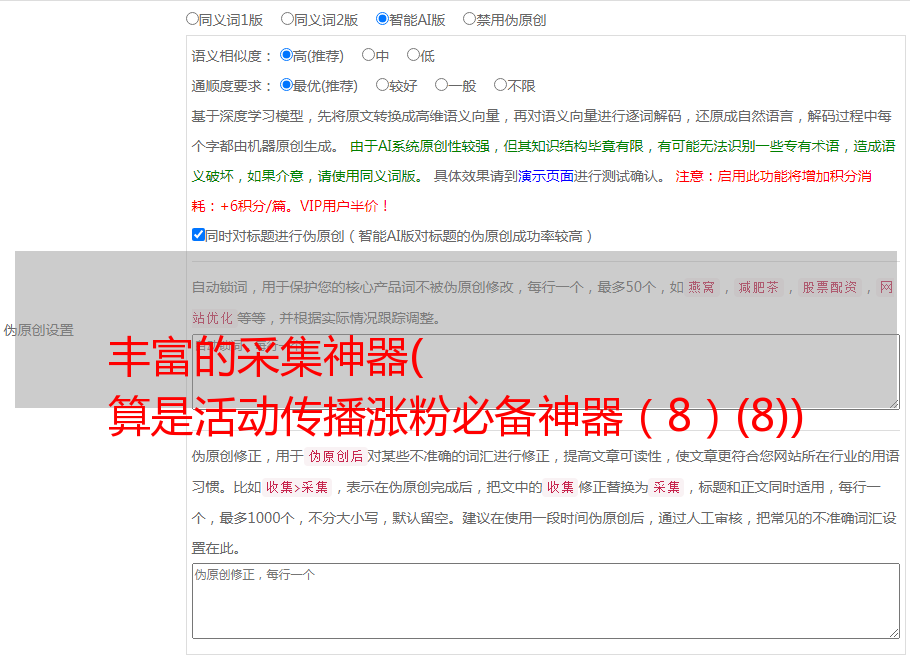Select the 禁用伪原创 radio option
The image size is (911, 658).
[x=469, y=19]
